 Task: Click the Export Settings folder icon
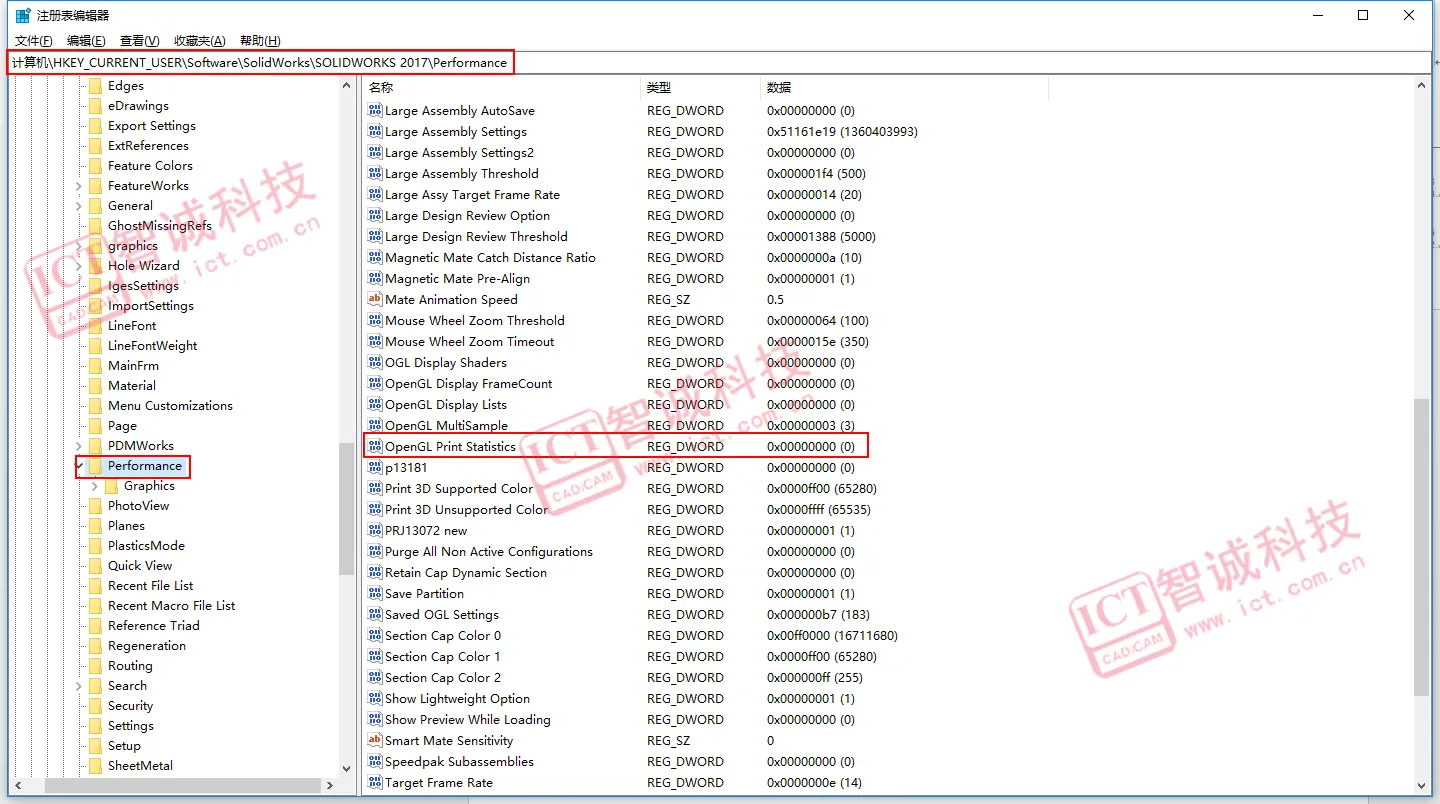[x=95, y=126]
